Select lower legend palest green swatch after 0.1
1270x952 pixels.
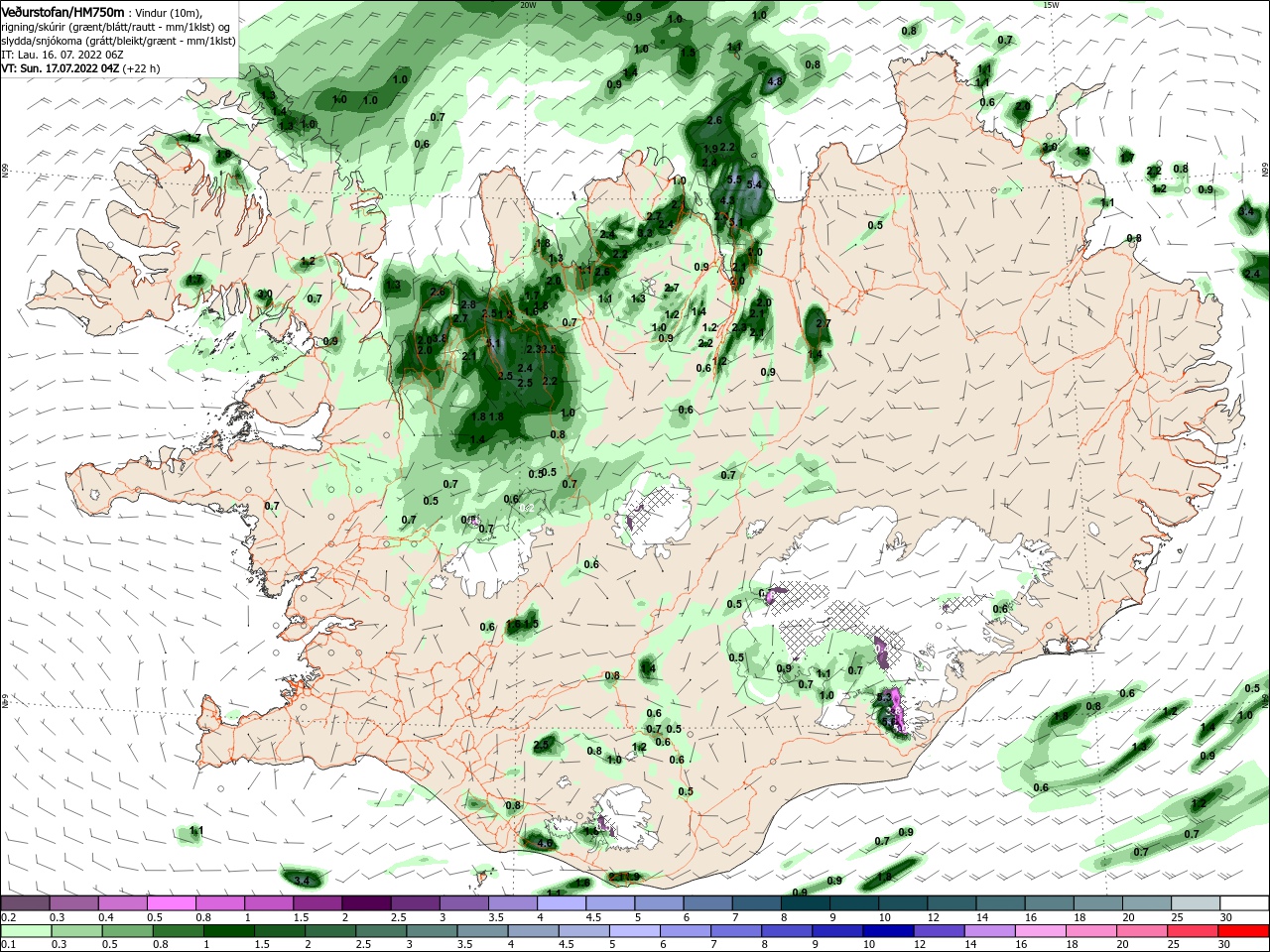[x=25, y=932]
